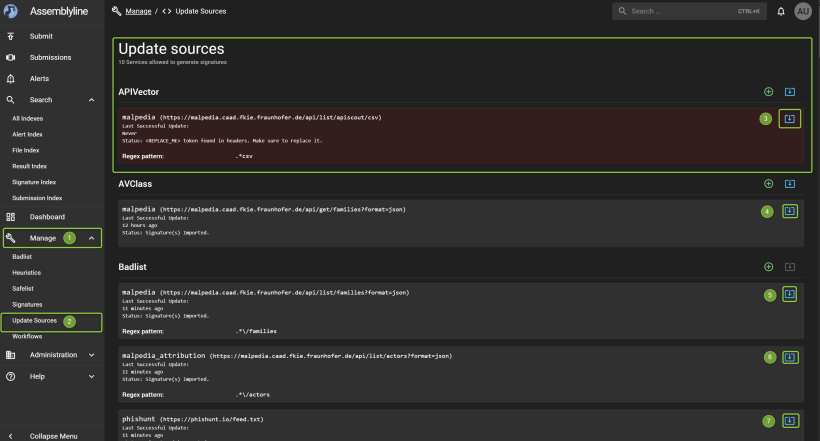
Task: Trigger update for all APIVector sources
Action: 789,92
